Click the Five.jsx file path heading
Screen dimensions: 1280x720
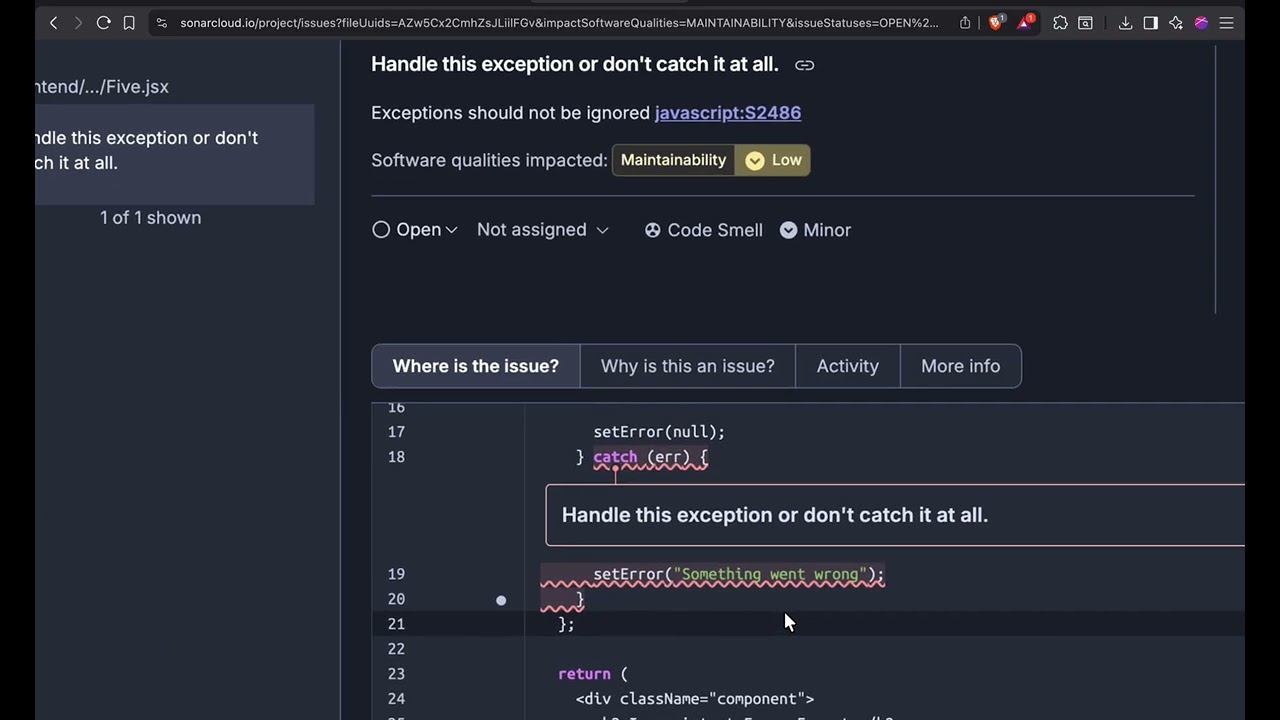tap(102, 87)
